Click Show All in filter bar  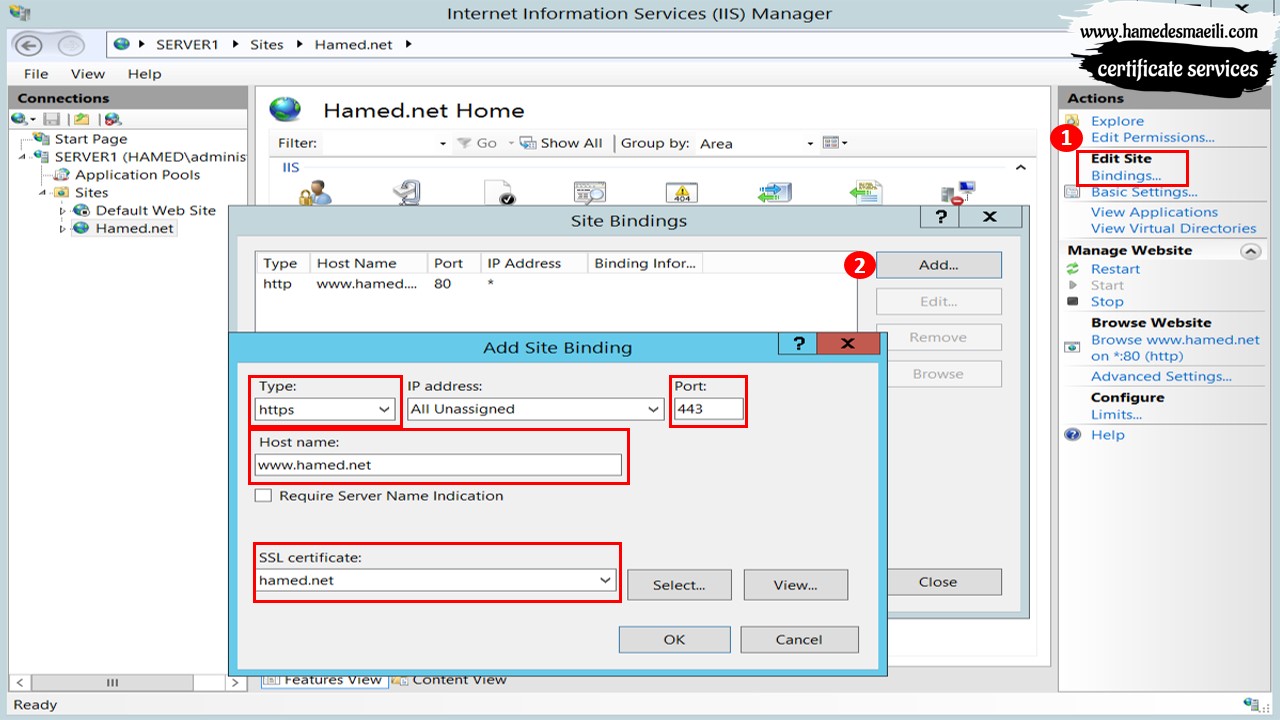561,143
